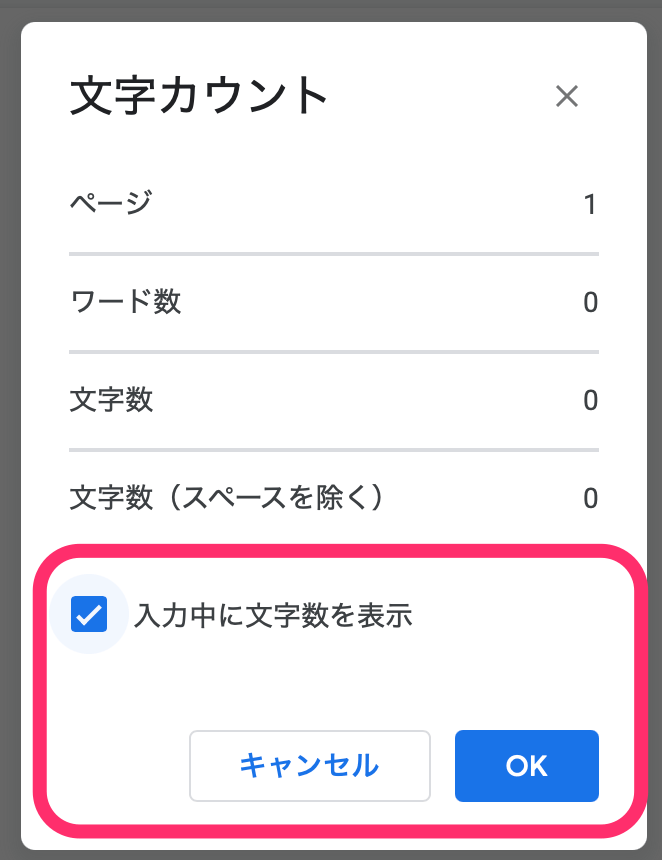The width and height of the screenshot is (662, 860).
Task: Click the page count value 1
Action: (x=590, y=205)
